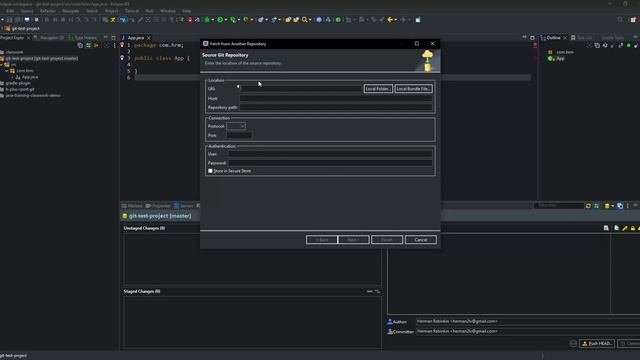Click the Add Signed-off-by pencil icon
640x360 pixels.
point(624,228)
